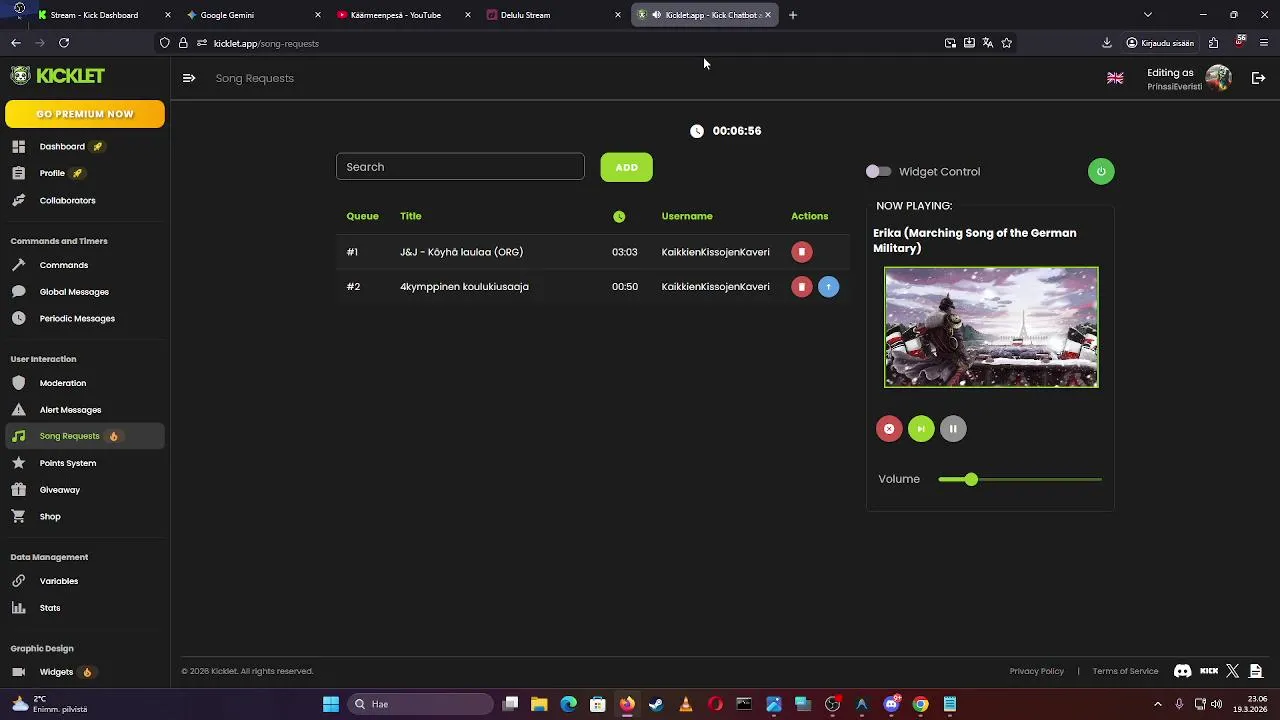Open Privacy Policy link
This screenshot has height=720, width=1280.
(1037, 671)
